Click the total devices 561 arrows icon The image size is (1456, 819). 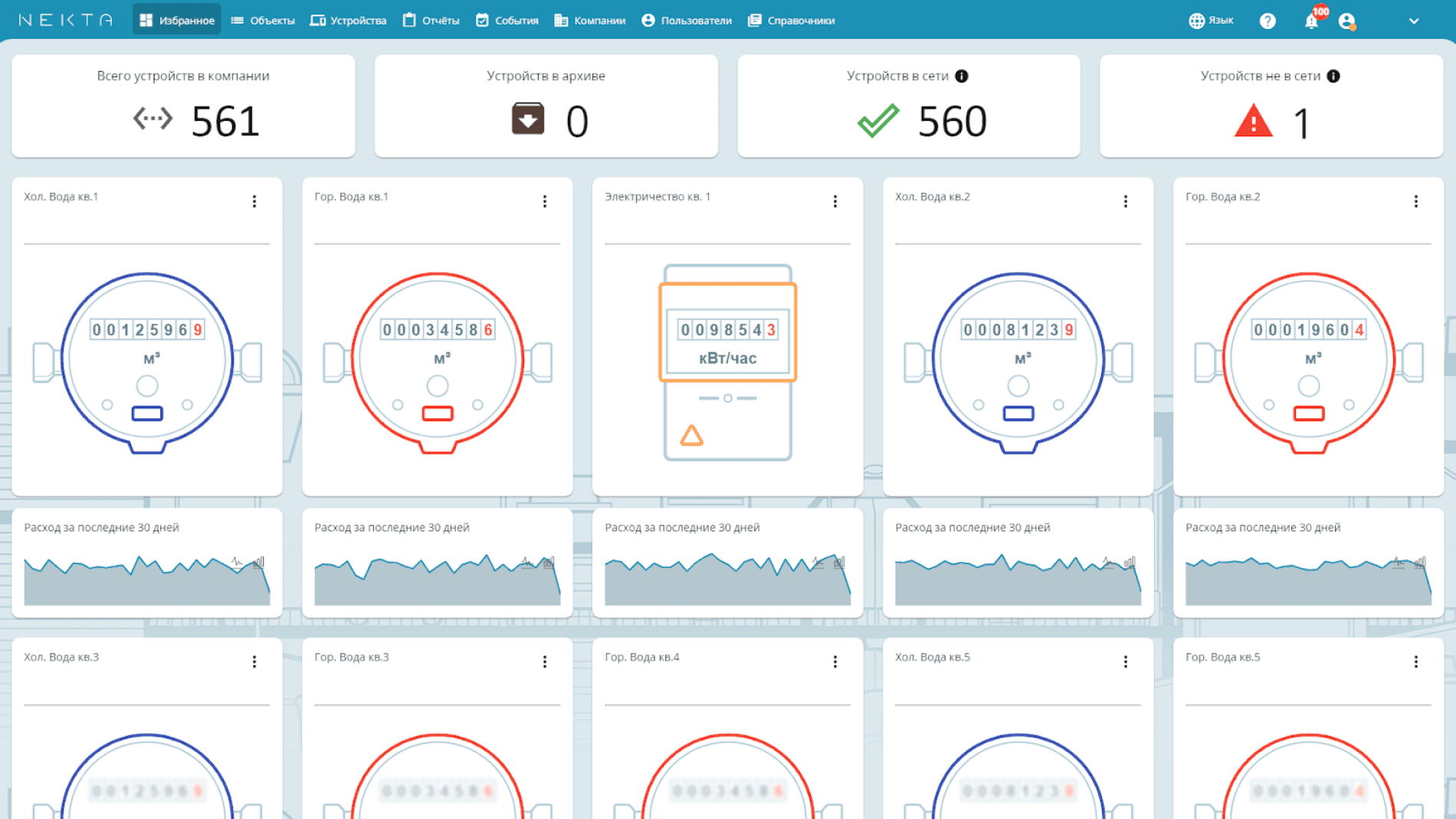click(x=152, y=119)
